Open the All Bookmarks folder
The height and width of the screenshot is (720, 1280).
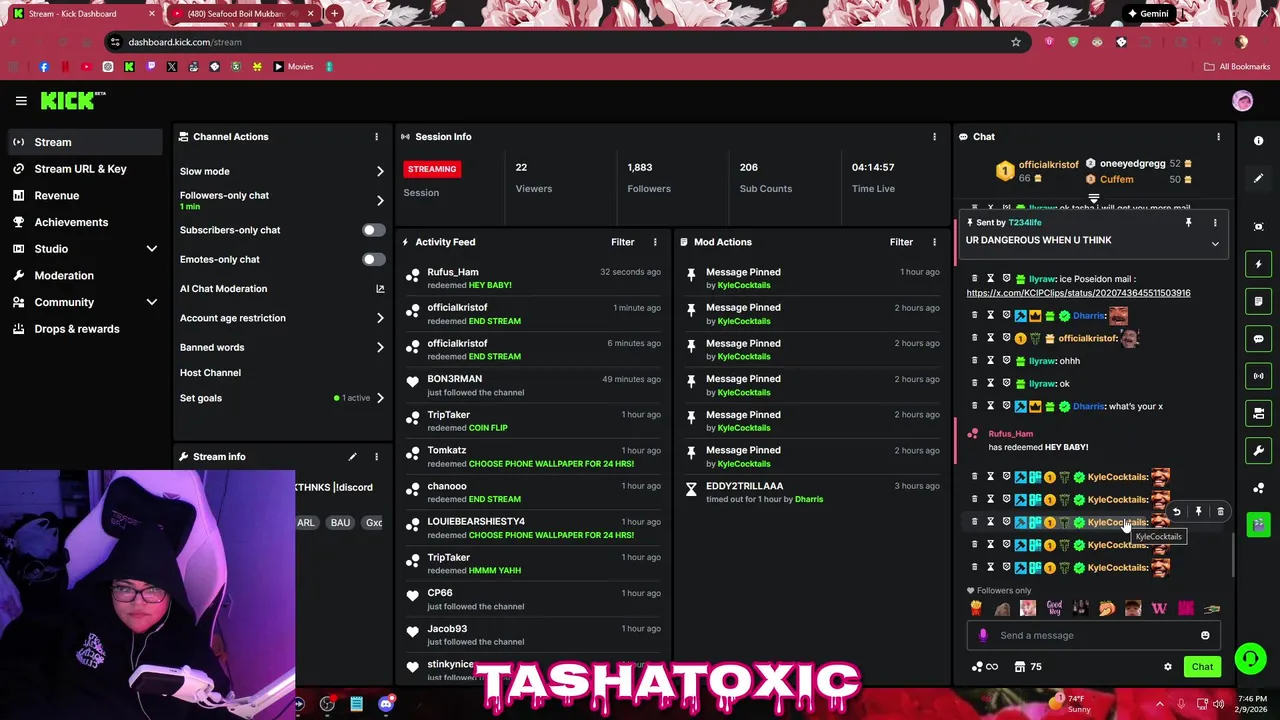pos(1237,67)
